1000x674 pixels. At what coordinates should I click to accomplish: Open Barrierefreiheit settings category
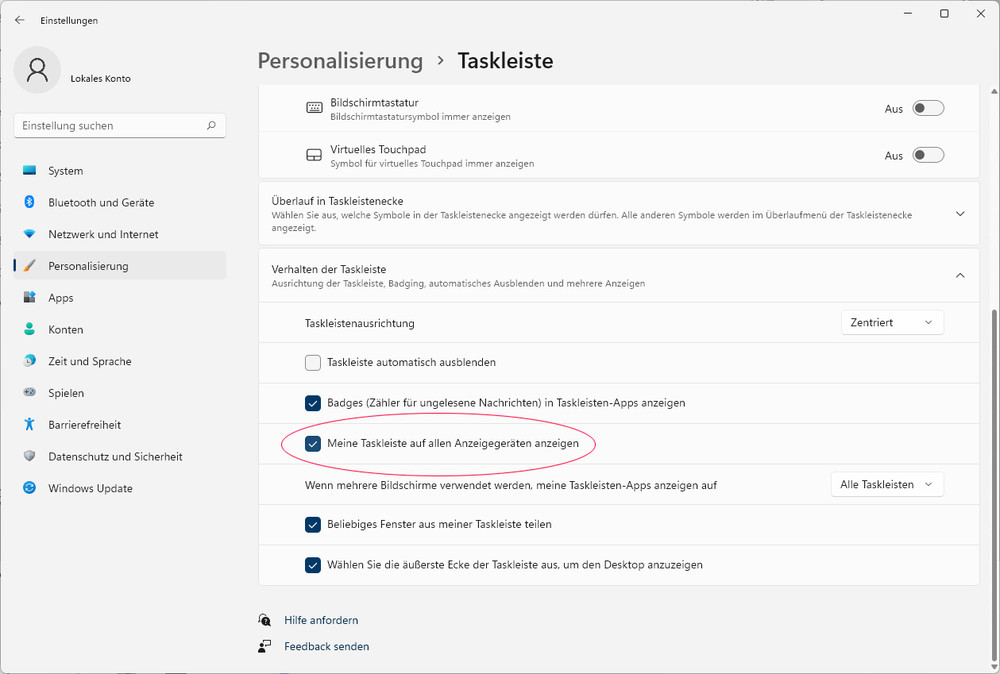pos(120,425)
